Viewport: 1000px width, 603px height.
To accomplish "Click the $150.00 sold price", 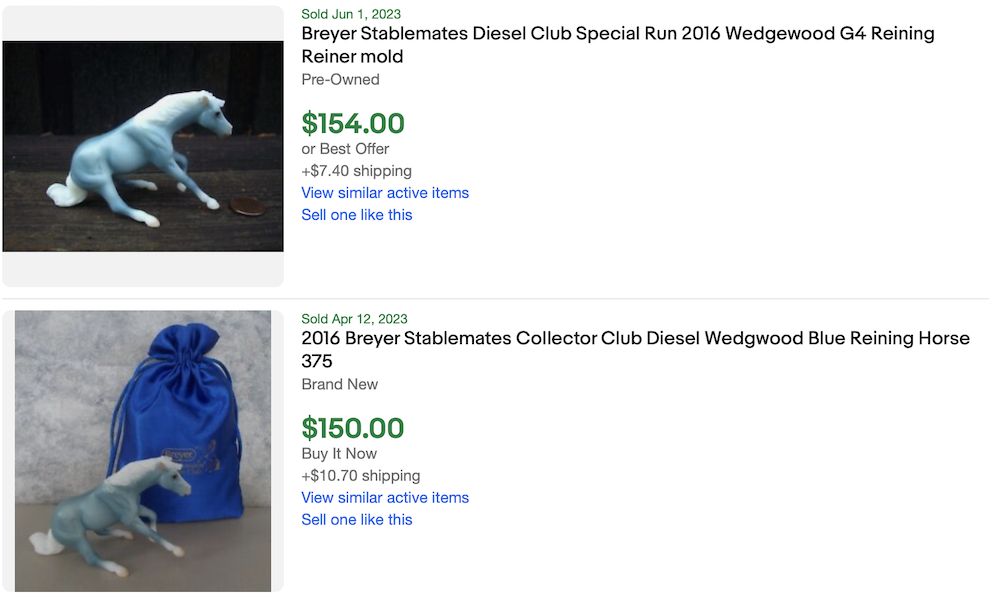I will coord(353,429).
